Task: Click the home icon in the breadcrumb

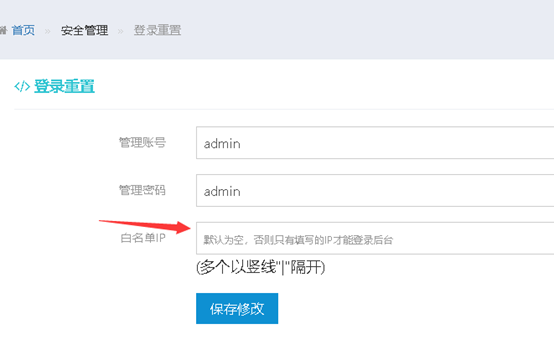Action: click(3, 30)
